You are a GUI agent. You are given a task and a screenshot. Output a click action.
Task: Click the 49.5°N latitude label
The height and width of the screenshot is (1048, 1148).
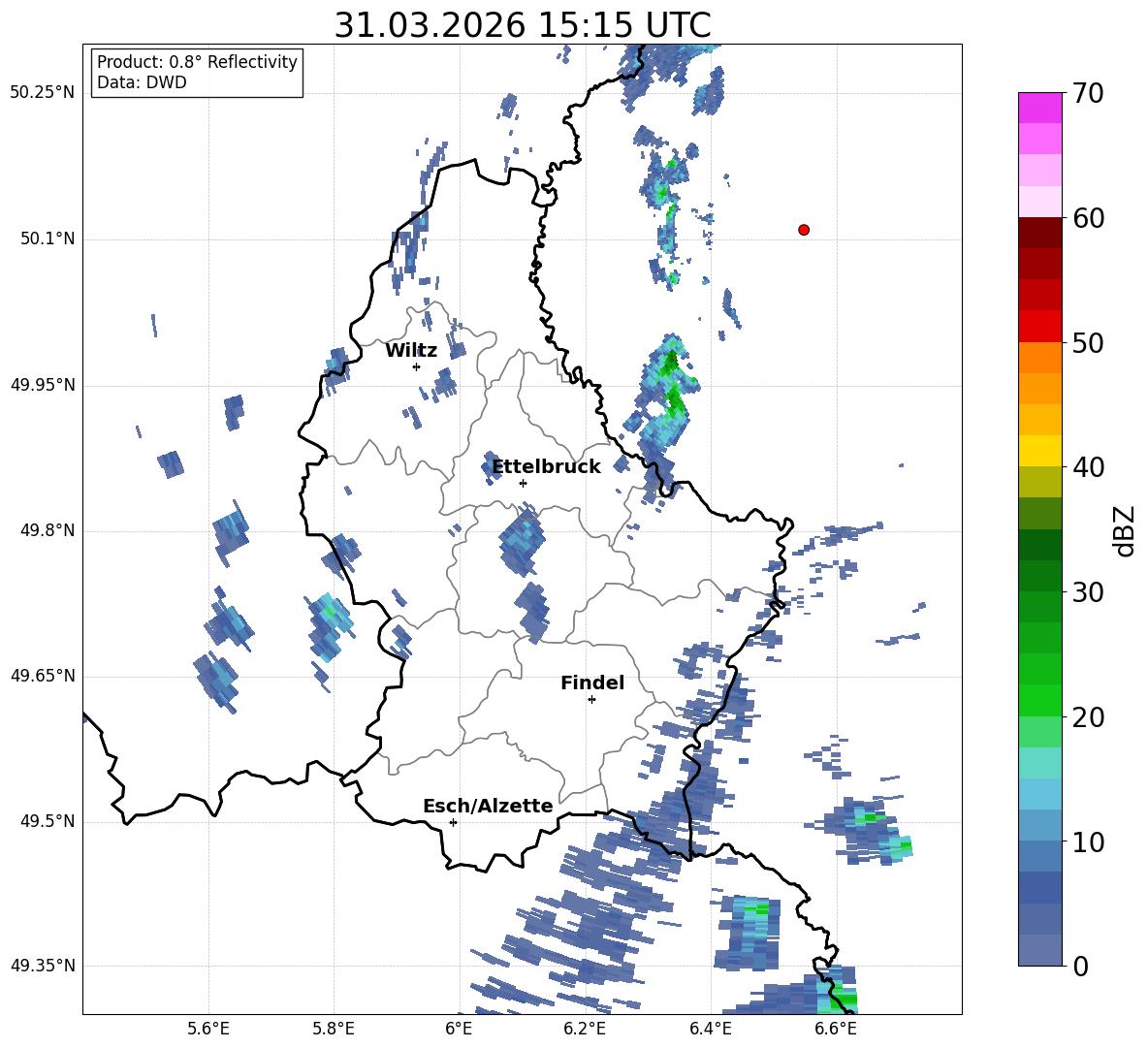48,821
